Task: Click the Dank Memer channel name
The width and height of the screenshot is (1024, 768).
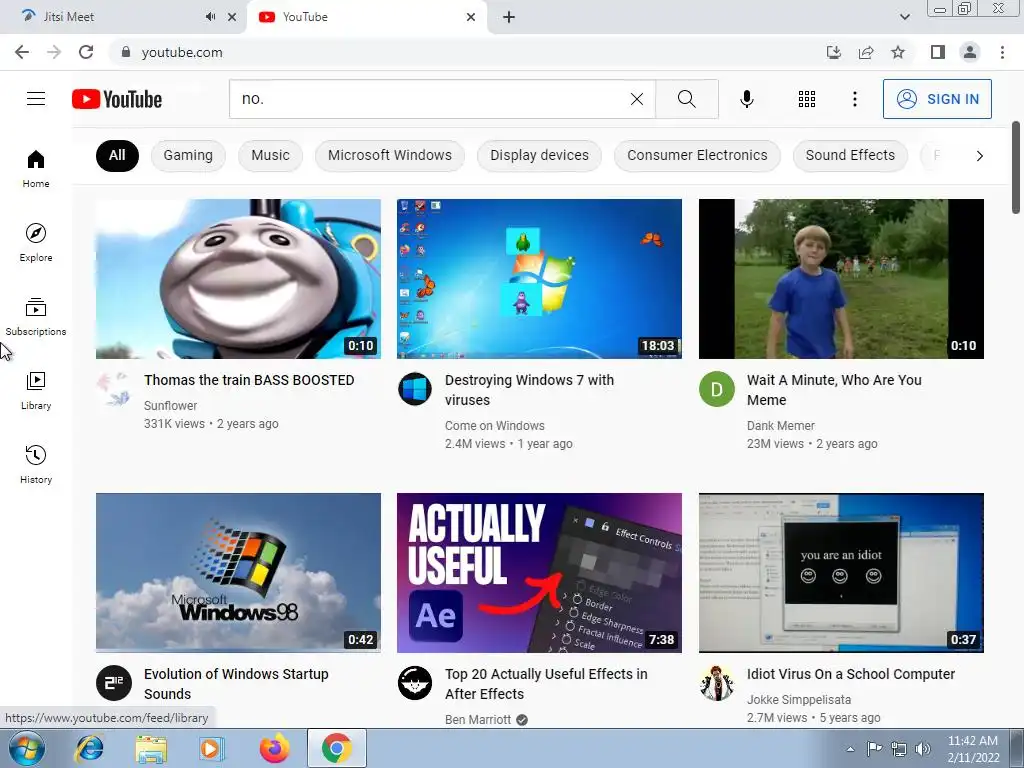Action: (x=780, y=426)
